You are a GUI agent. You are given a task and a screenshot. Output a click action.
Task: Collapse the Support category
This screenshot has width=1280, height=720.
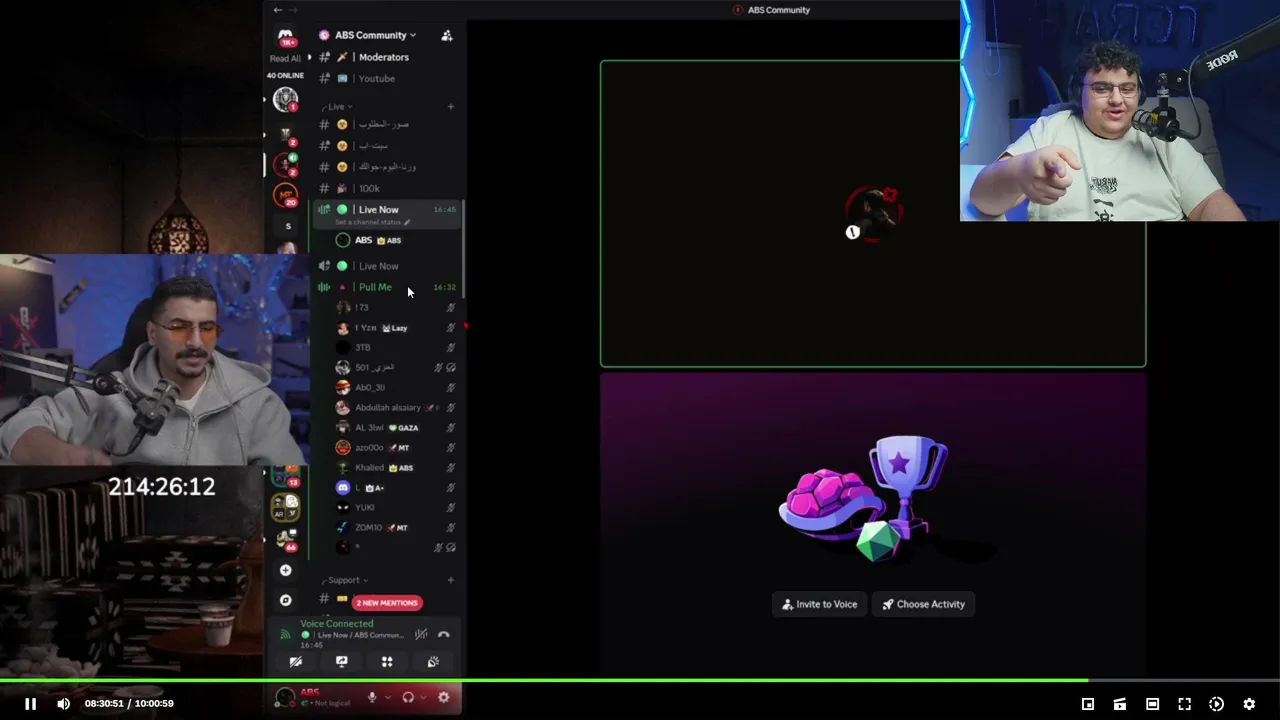(345, 580)
